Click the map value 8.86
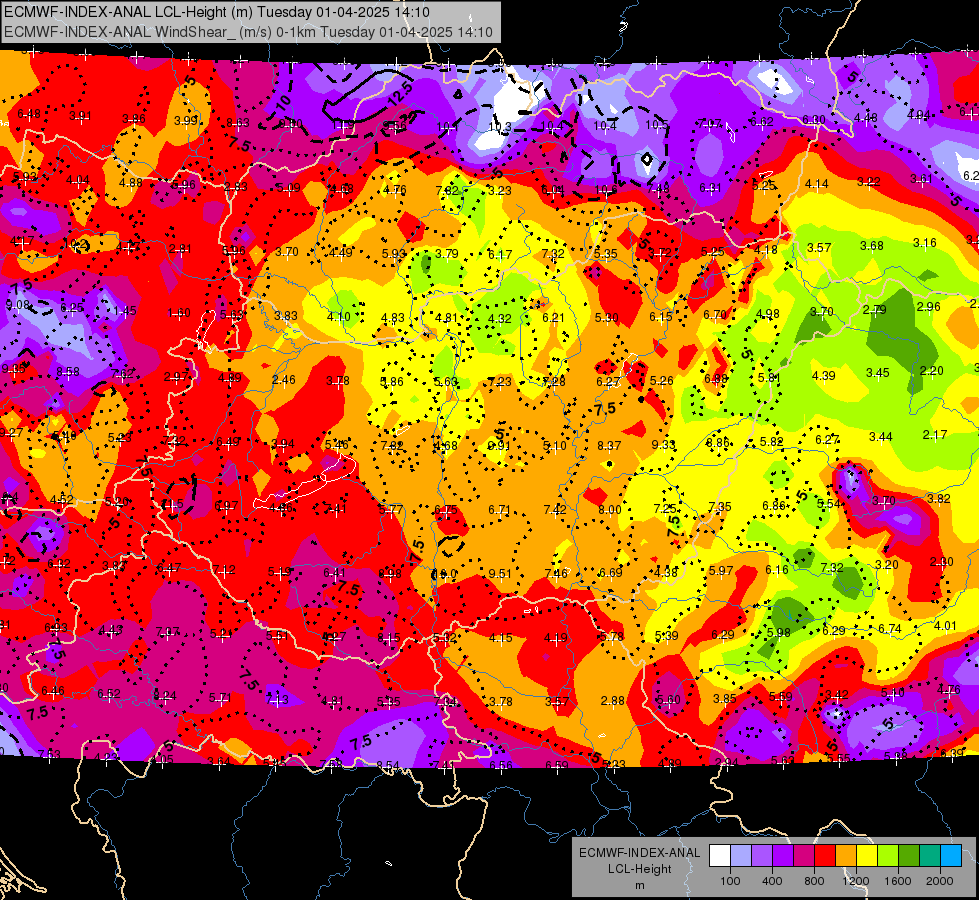The width and height of the screenshot is (979, 900). pos(718,443)
